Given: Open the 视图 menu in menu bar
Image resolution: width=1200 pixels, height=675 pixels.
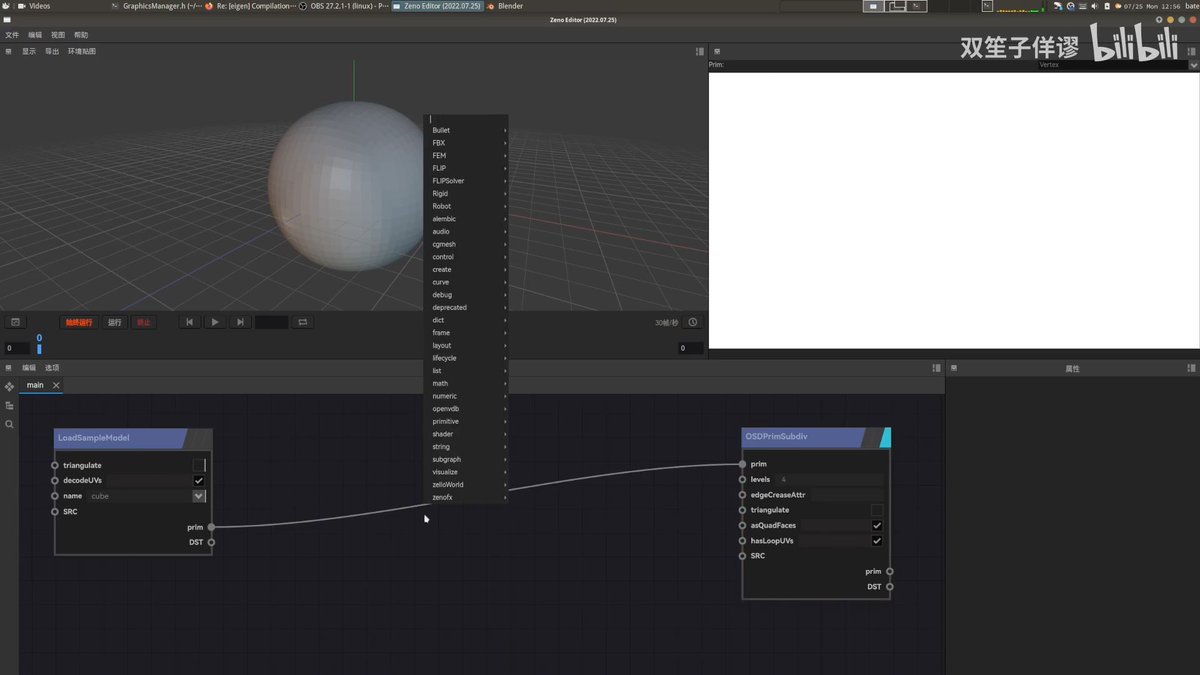Looking at the screenshot, I should click(58, 35).
